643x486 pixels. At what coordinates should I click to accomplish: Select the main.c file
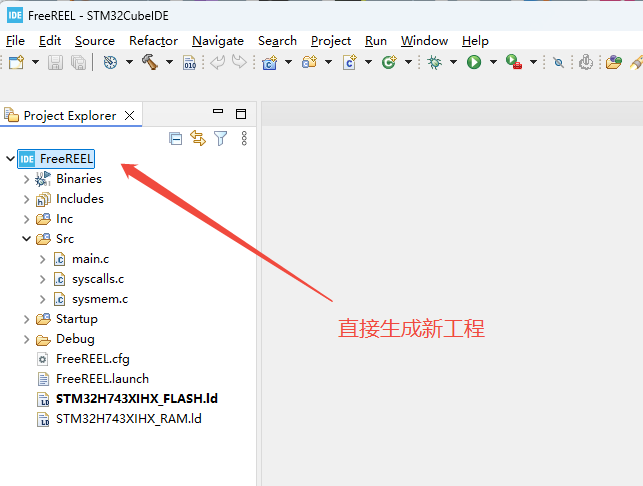[x=81, y=259]
